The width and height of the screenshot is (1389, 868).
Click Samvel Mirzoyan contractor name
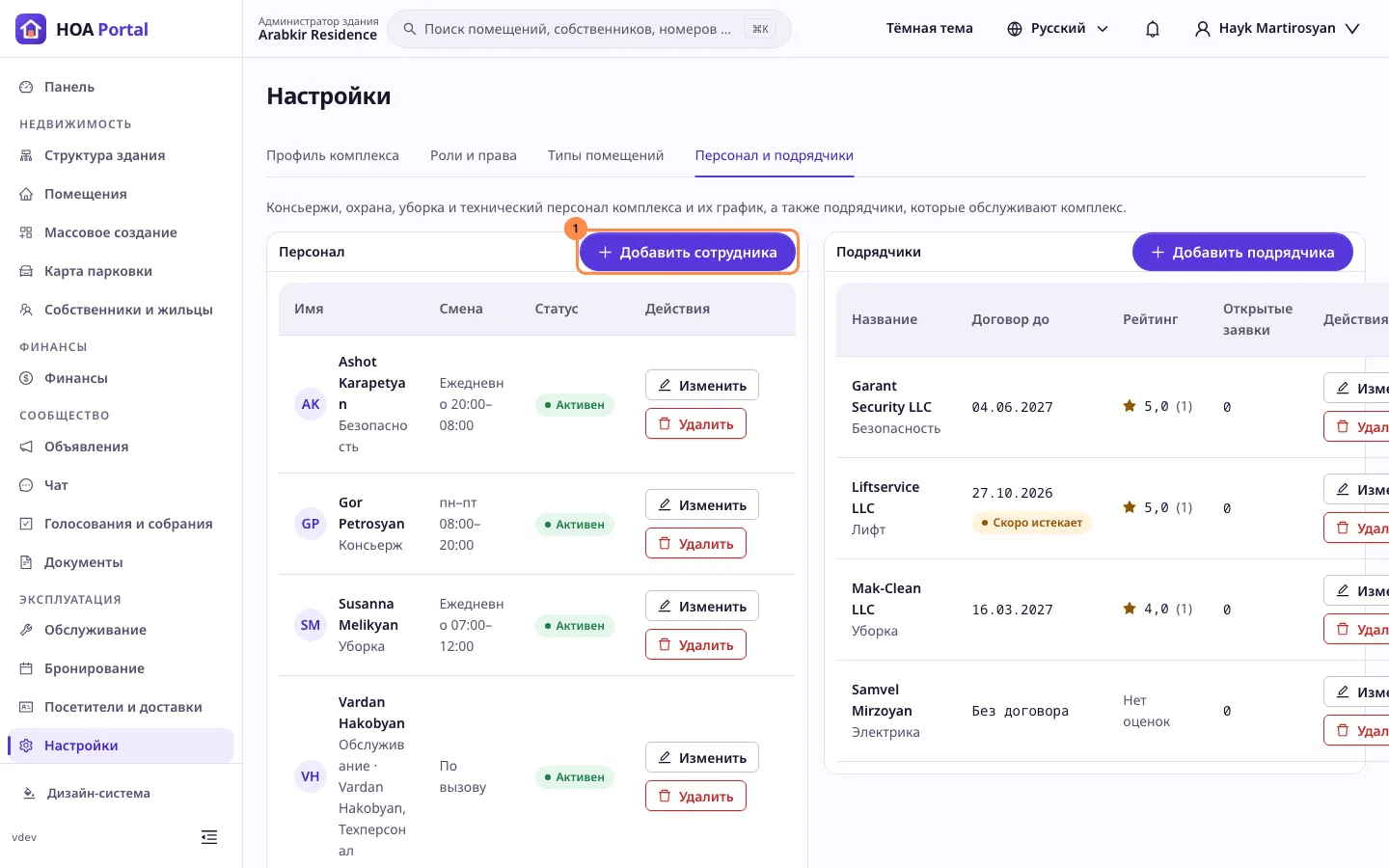882,700
